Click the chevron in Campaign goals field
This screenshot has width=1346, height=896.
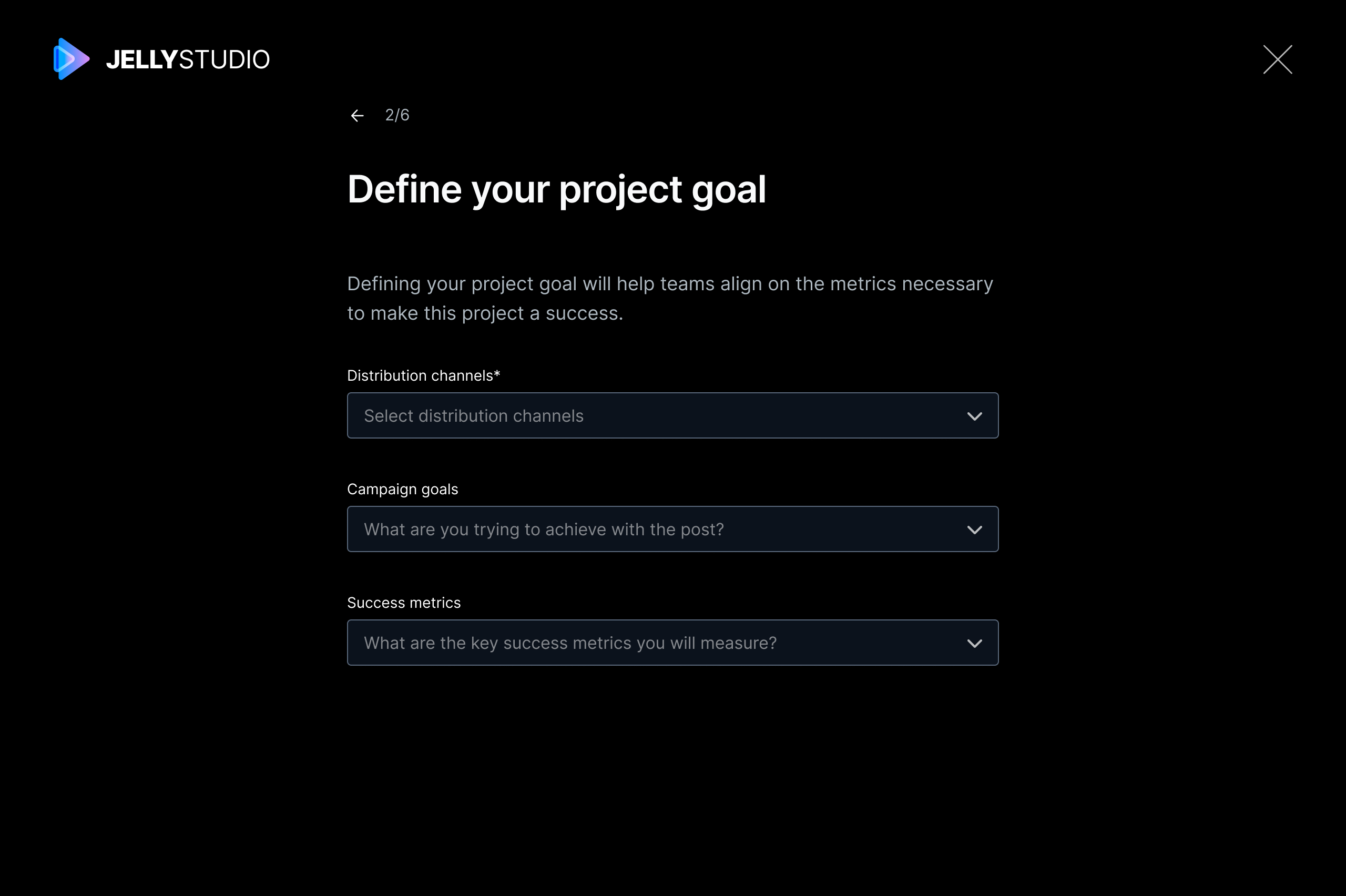[975, 530]
